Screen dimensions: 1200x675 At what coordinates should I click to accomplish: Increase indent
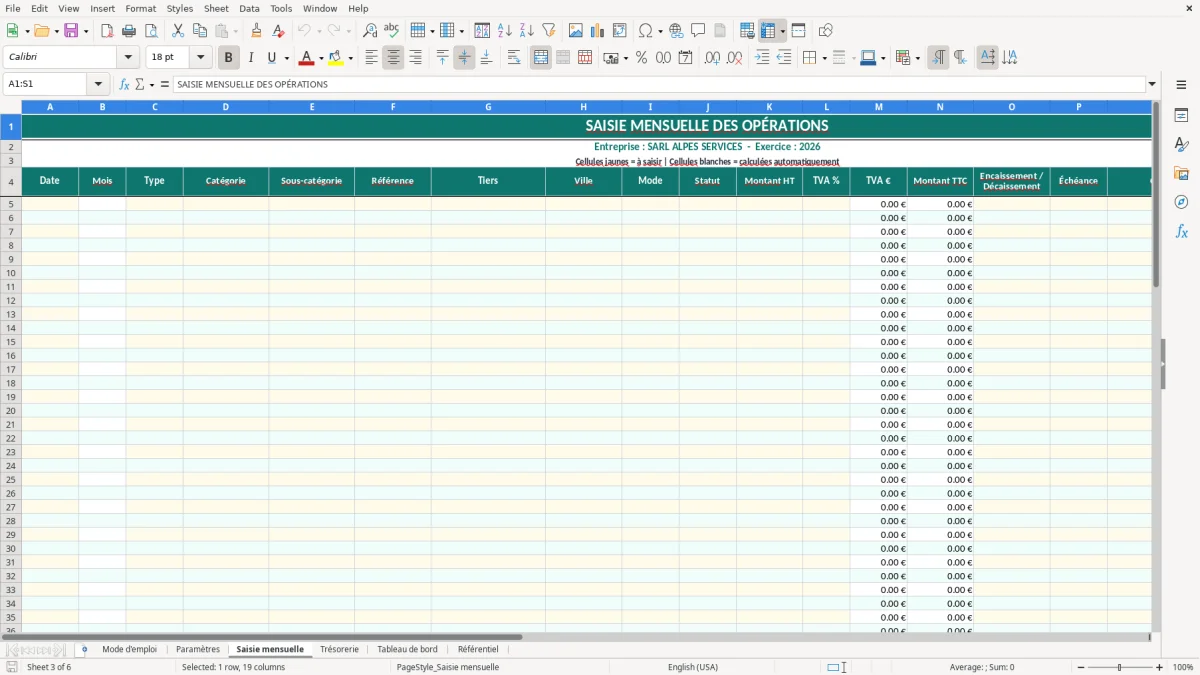[762, 58]
